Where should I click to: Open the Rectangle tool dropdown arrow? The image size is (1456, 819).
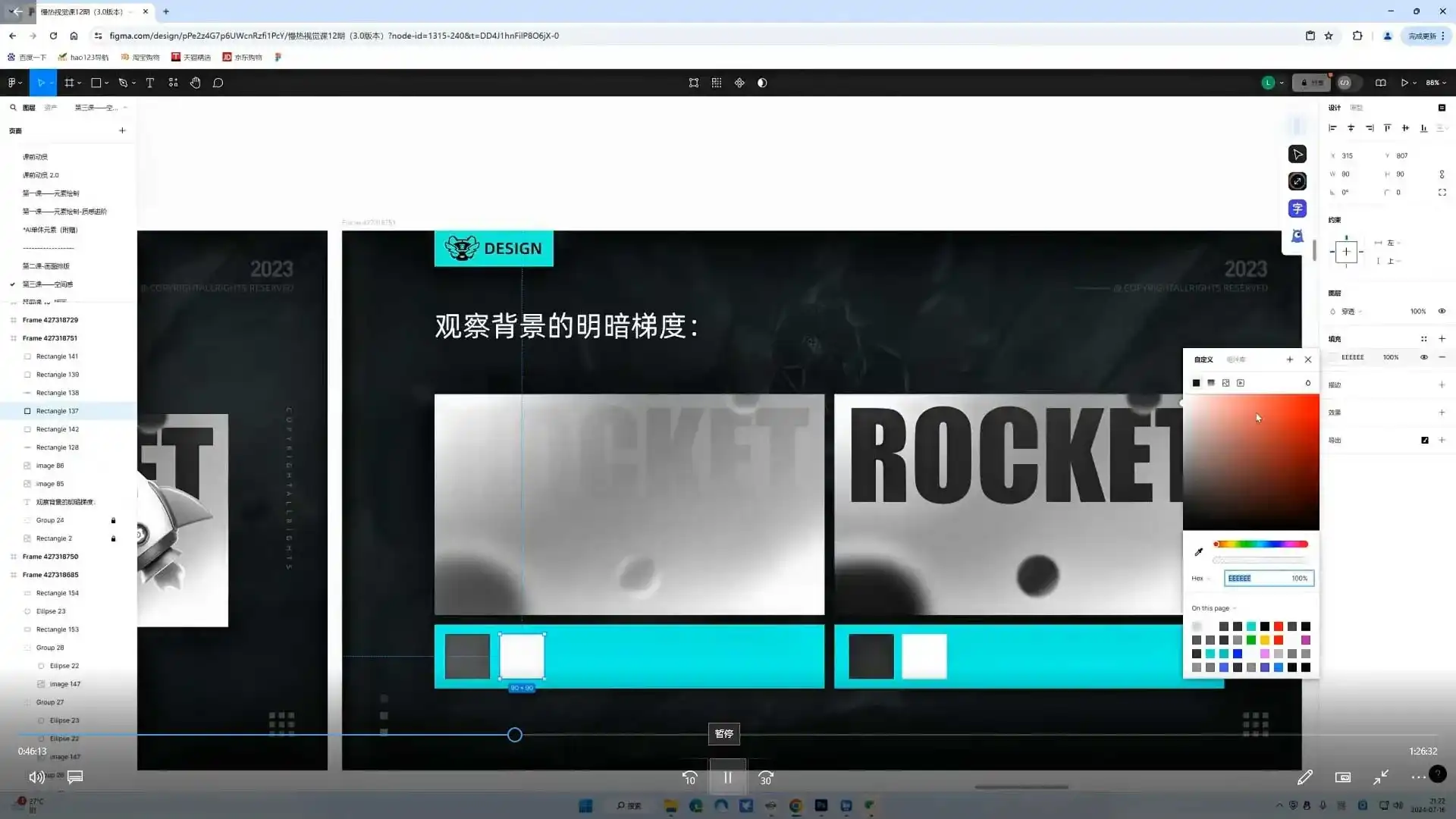[x=105, y=83]
